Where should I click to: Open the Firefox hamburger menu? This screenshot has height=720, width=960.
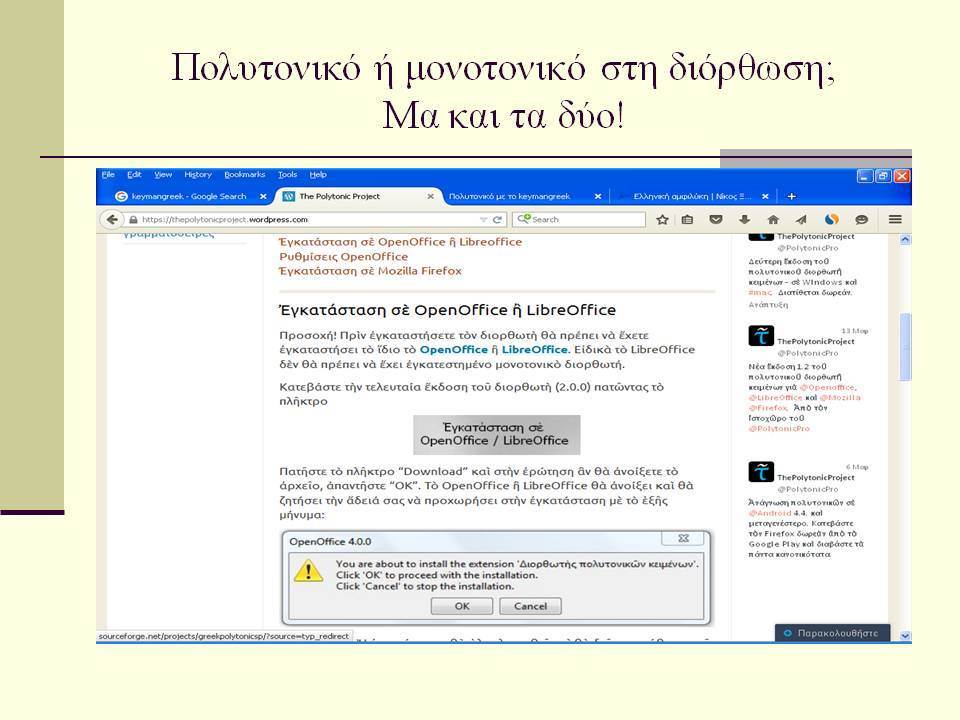894,219
